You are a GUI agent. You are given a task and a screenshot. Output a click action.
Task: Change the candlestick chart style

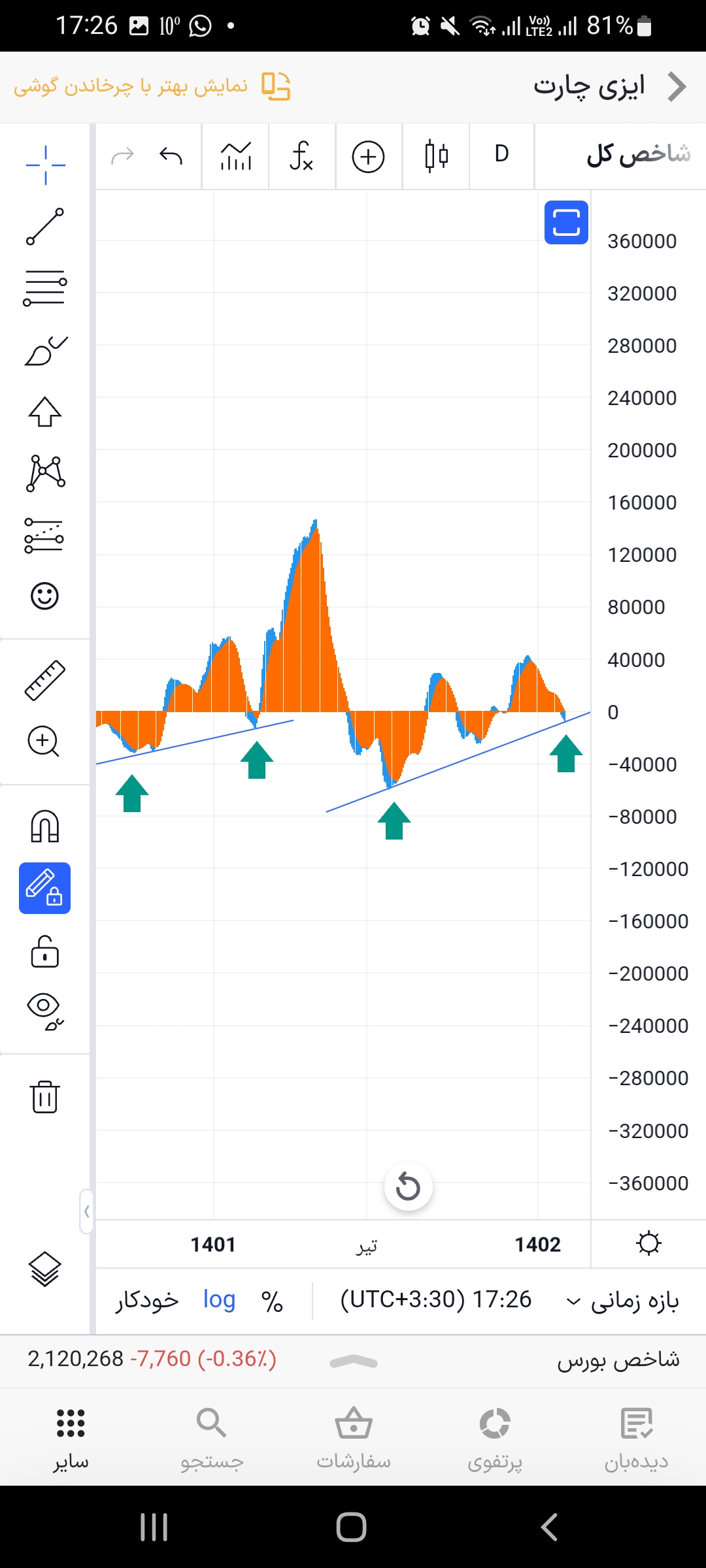click(x=436, y=156)
